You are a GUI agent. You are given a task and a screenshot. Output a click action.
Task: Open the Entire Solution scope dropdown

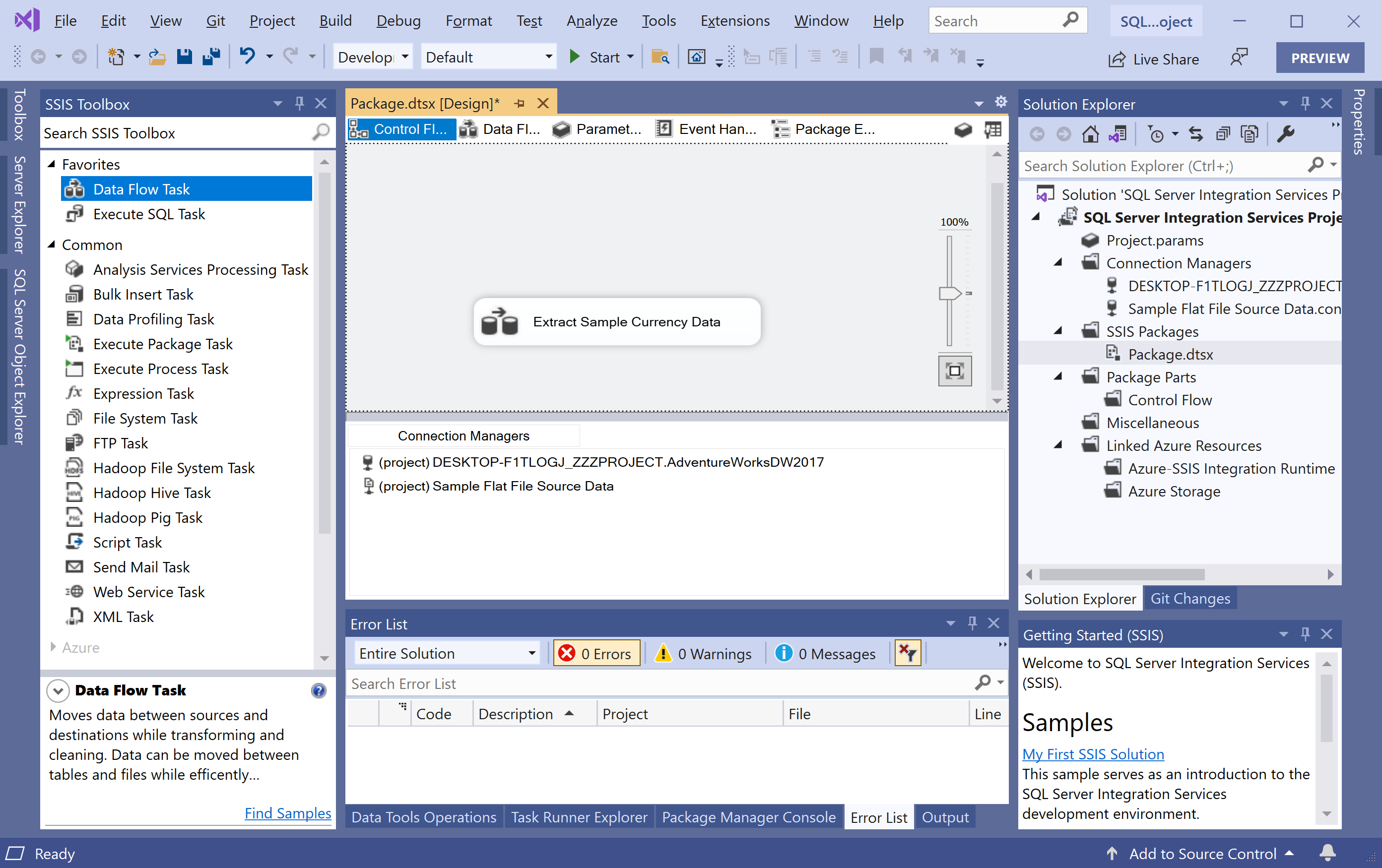click(447, 653)
